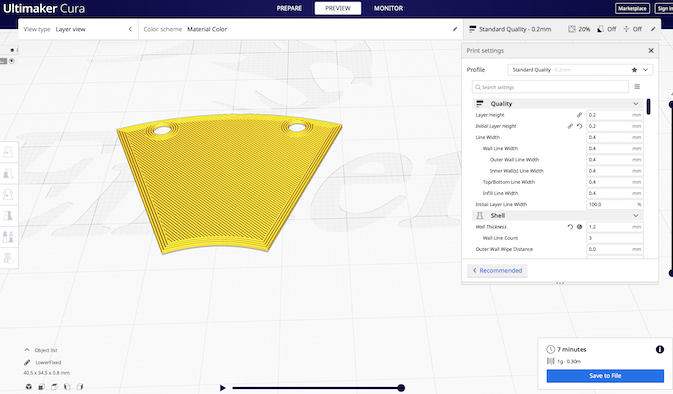Image resolution: width=673 pixels, height=394 pixels.
Task: Click the top layer slider handle
Action: (x=671, y=104)
